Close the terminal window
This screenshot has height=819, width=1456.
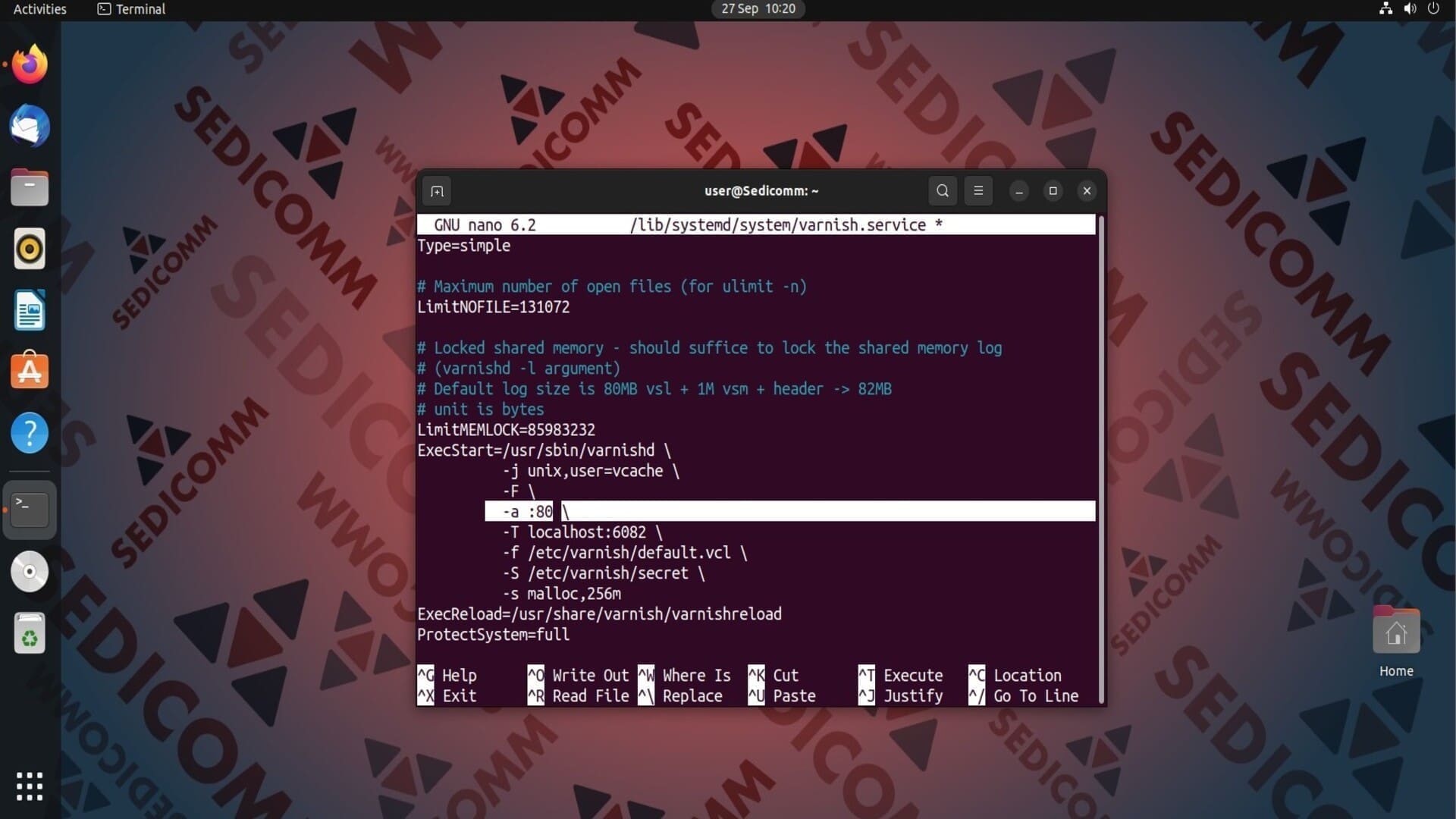click(1087, 191)
